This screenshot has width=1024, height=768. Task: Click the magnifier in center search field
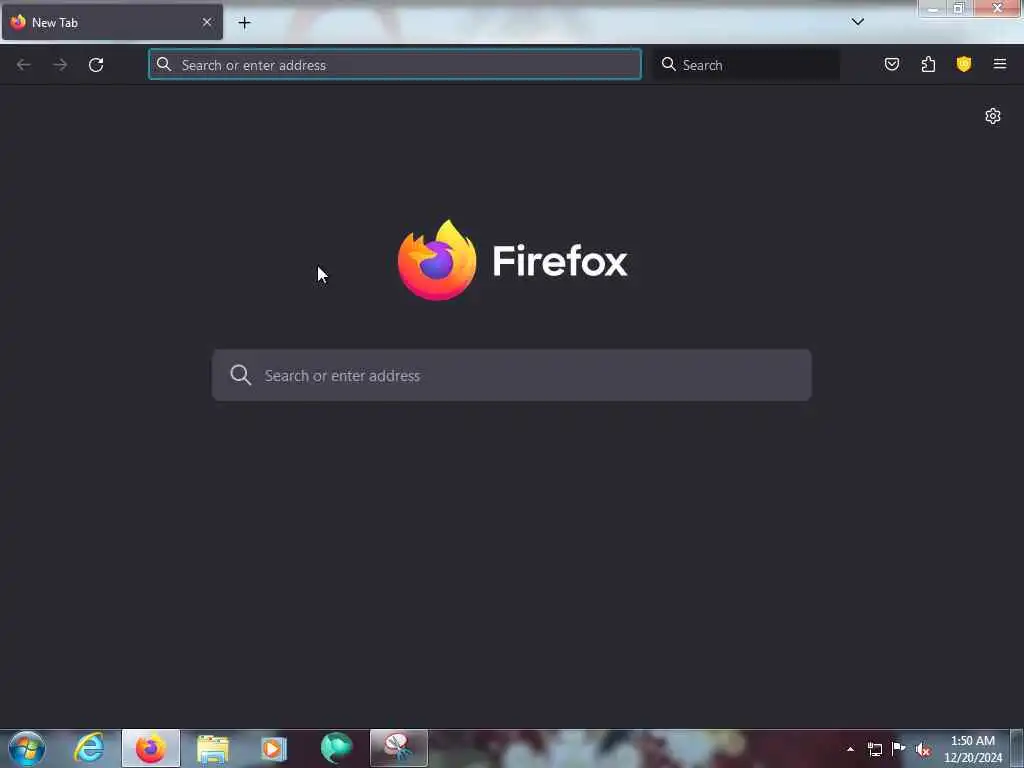click(x=240, y=375)
